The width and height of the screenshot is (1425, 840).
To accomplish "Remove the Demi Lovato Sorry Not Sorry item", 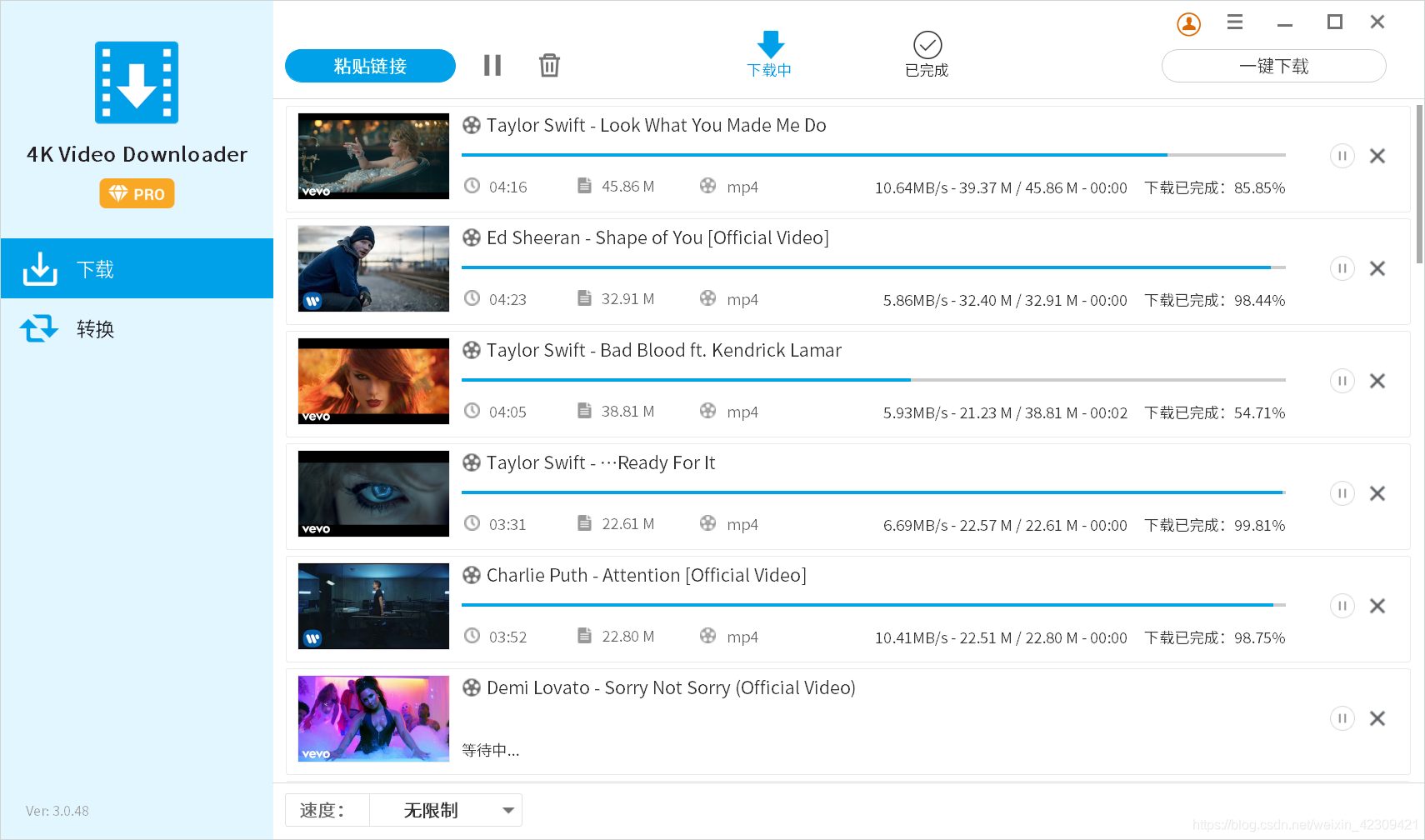I will click(1377, 718).
